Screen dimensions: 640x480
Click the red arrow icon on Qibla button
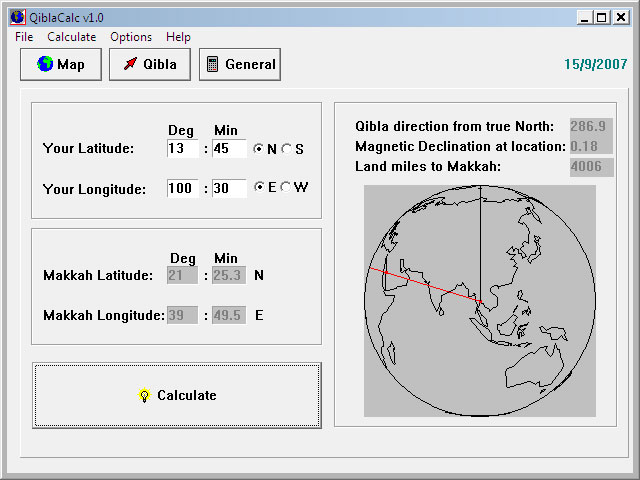pos(130,64)
